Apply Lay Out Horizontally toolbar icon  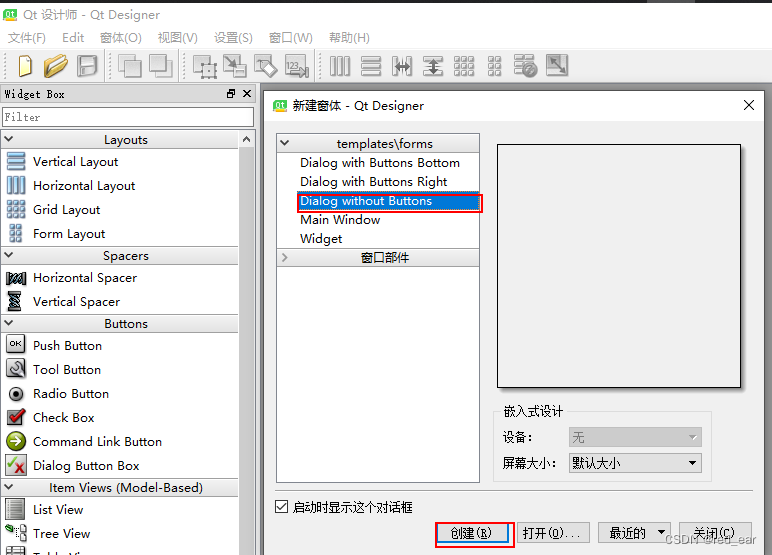(340, 66)
